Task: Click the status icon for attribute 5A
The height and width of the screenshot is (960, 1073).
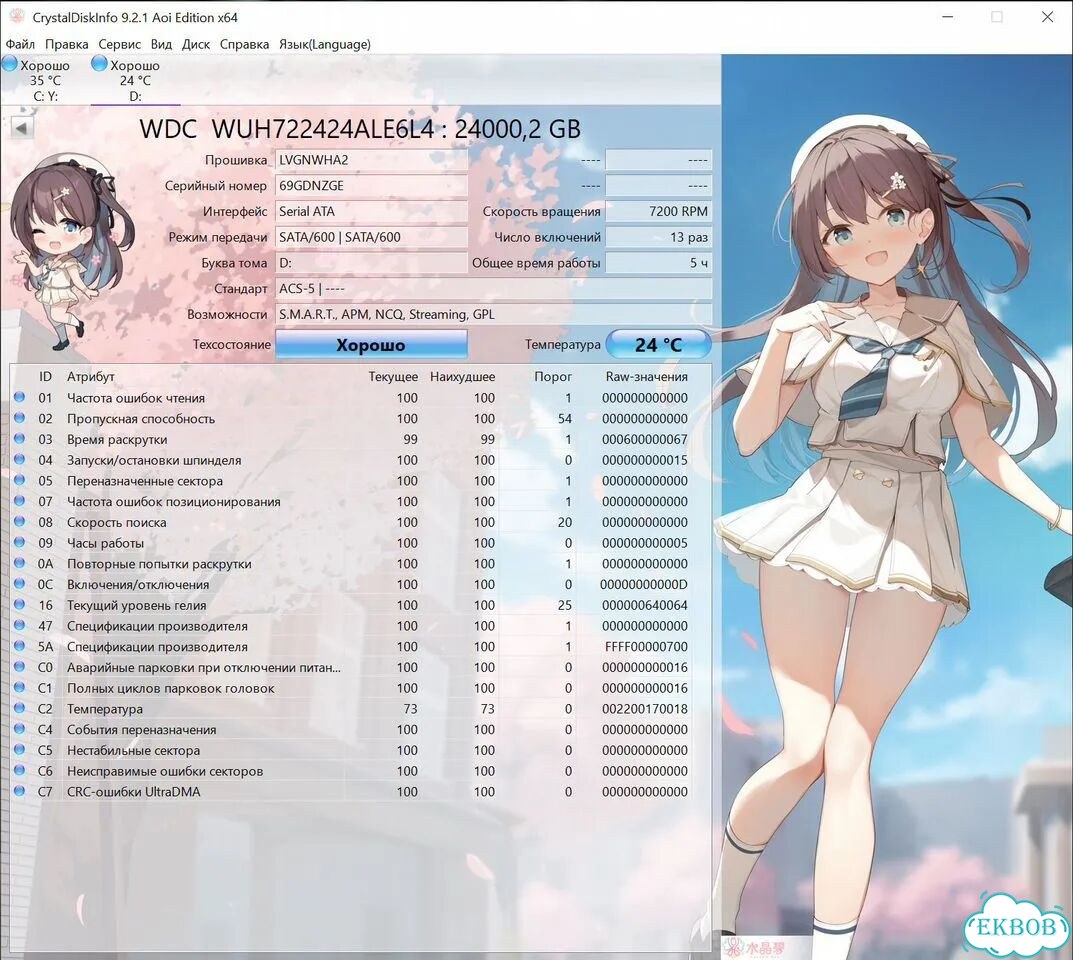Action: tap(19, 646)
